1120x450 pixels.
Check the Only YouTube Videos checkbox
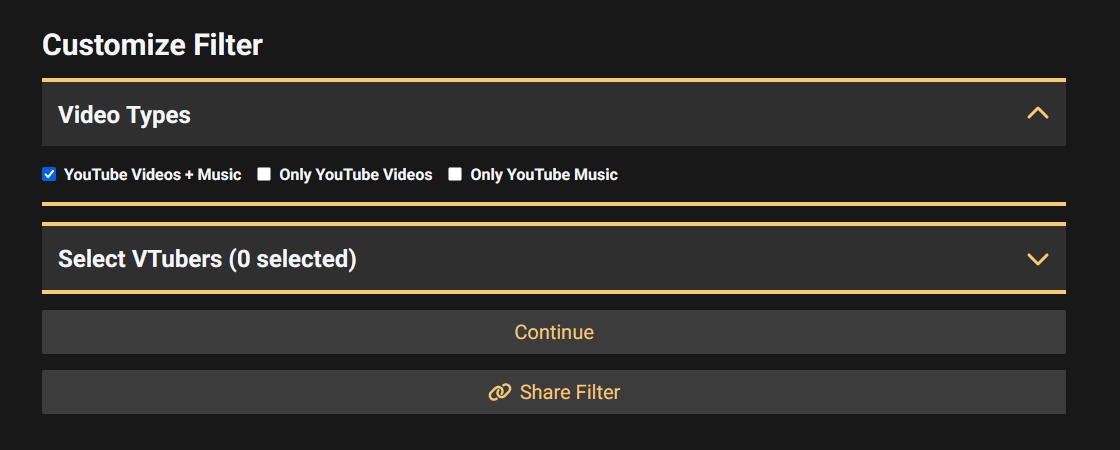click(x=264, y=174)
